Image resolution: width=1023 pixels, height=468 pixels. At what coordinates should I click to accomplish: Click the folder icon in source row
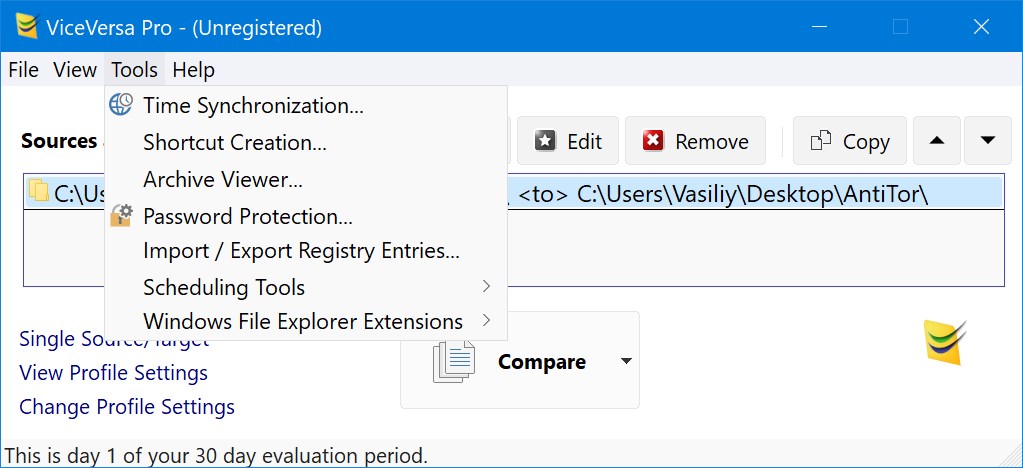(40, 192)
